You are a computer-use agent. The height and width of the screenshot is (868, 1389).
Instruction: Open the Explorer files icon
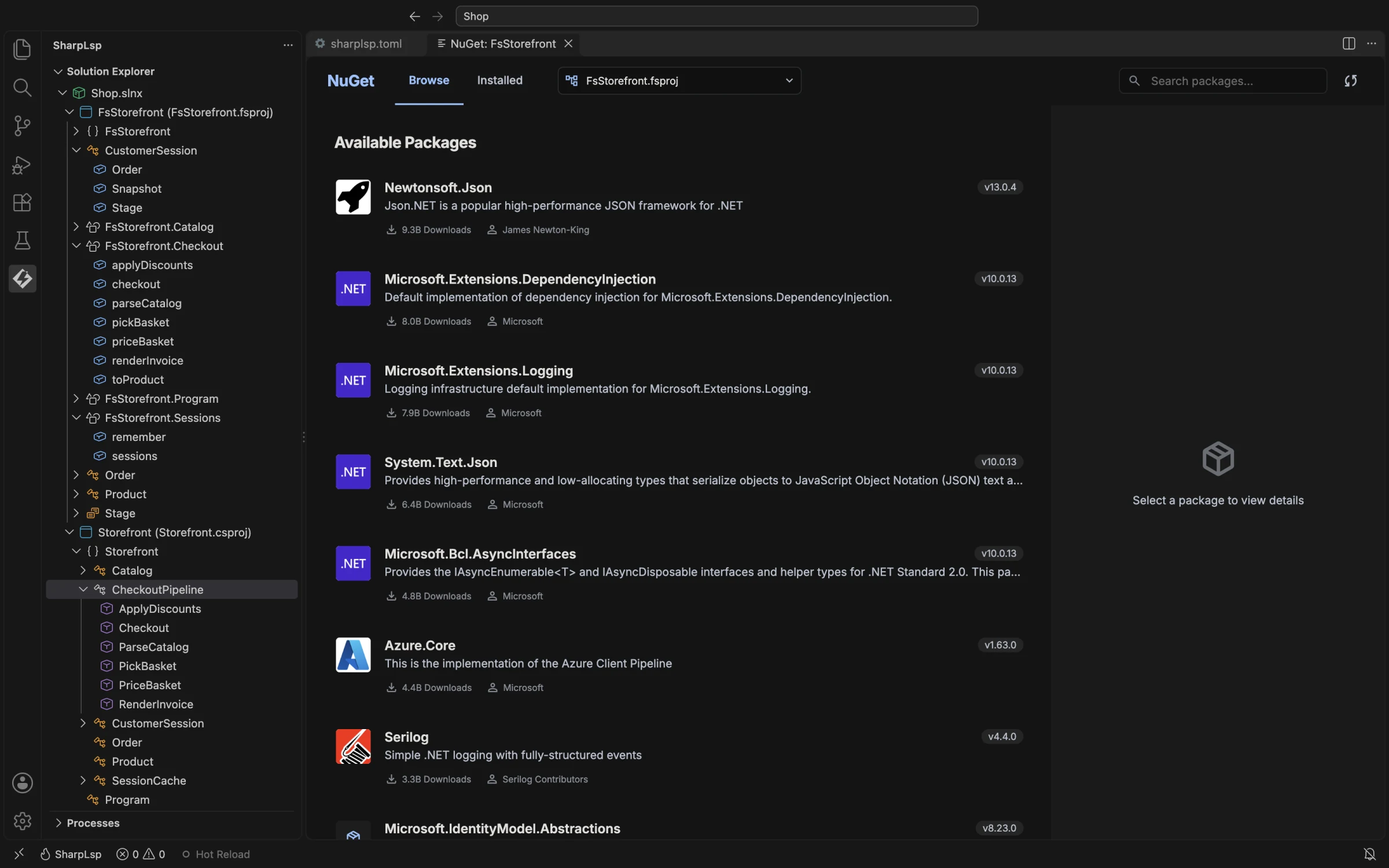(22, 49)
